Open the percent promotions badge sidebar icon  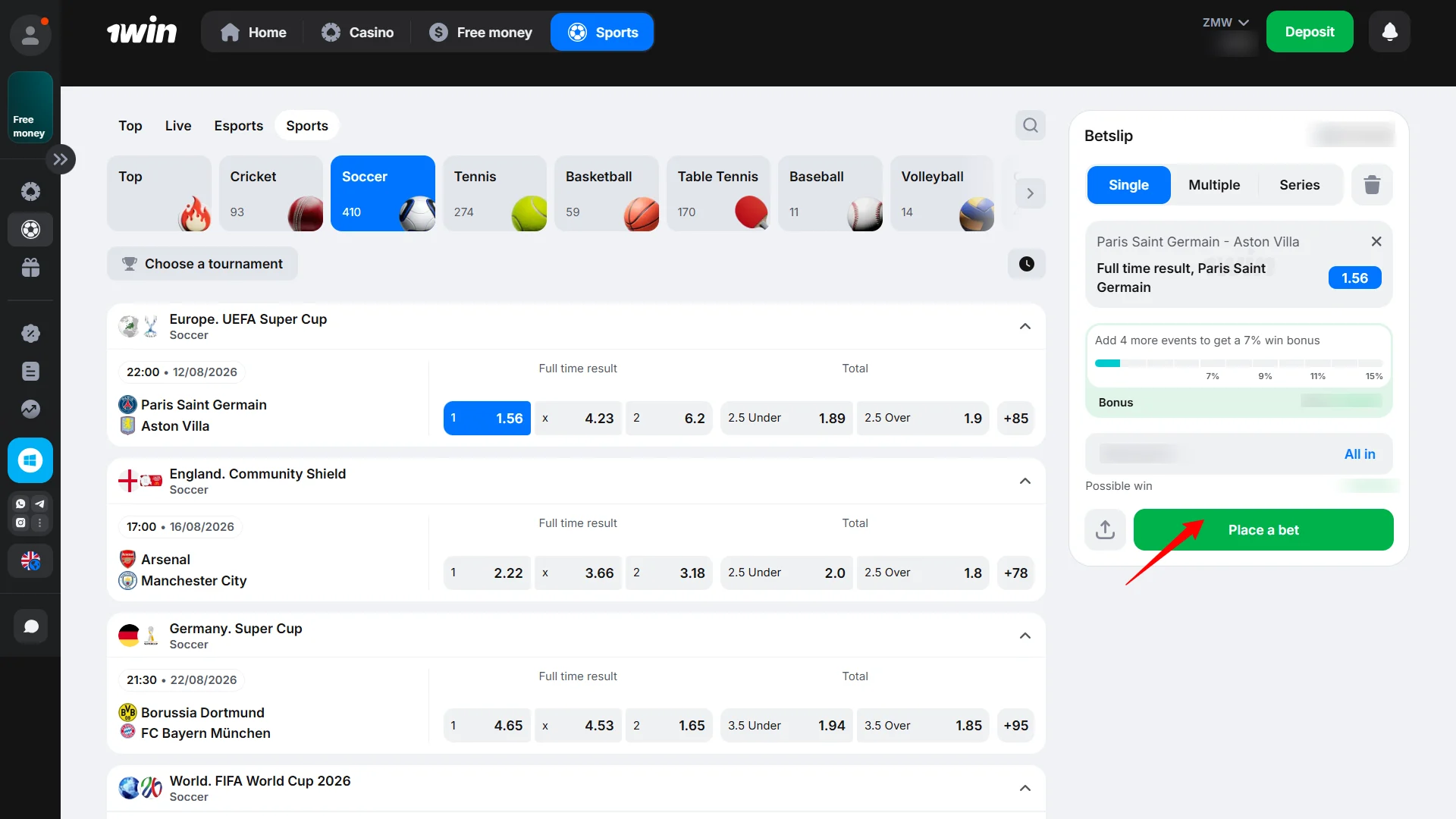click(30, 333)
